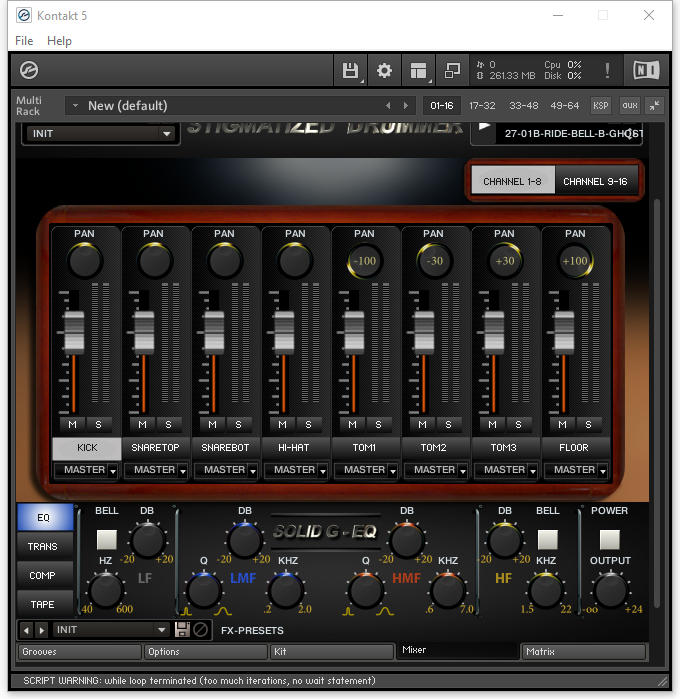The height and width of the screenshot is (699, 680).
Task: Open the top INIT preset dropdown
Action: point(101,133)
